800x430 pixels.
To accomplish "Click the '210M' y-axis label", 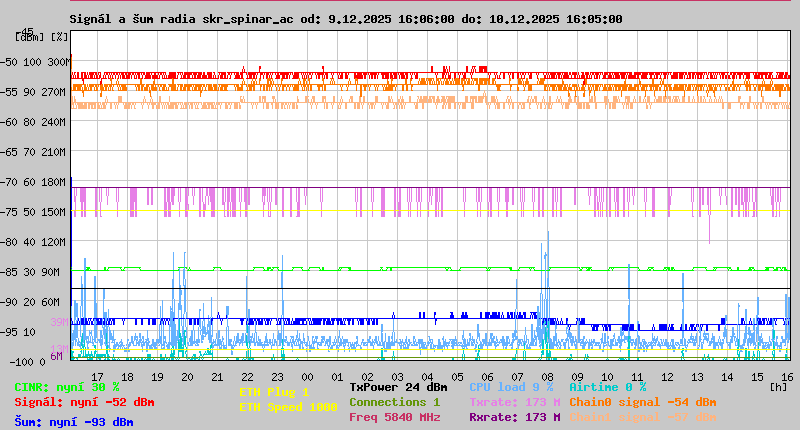I will [56, 152].
